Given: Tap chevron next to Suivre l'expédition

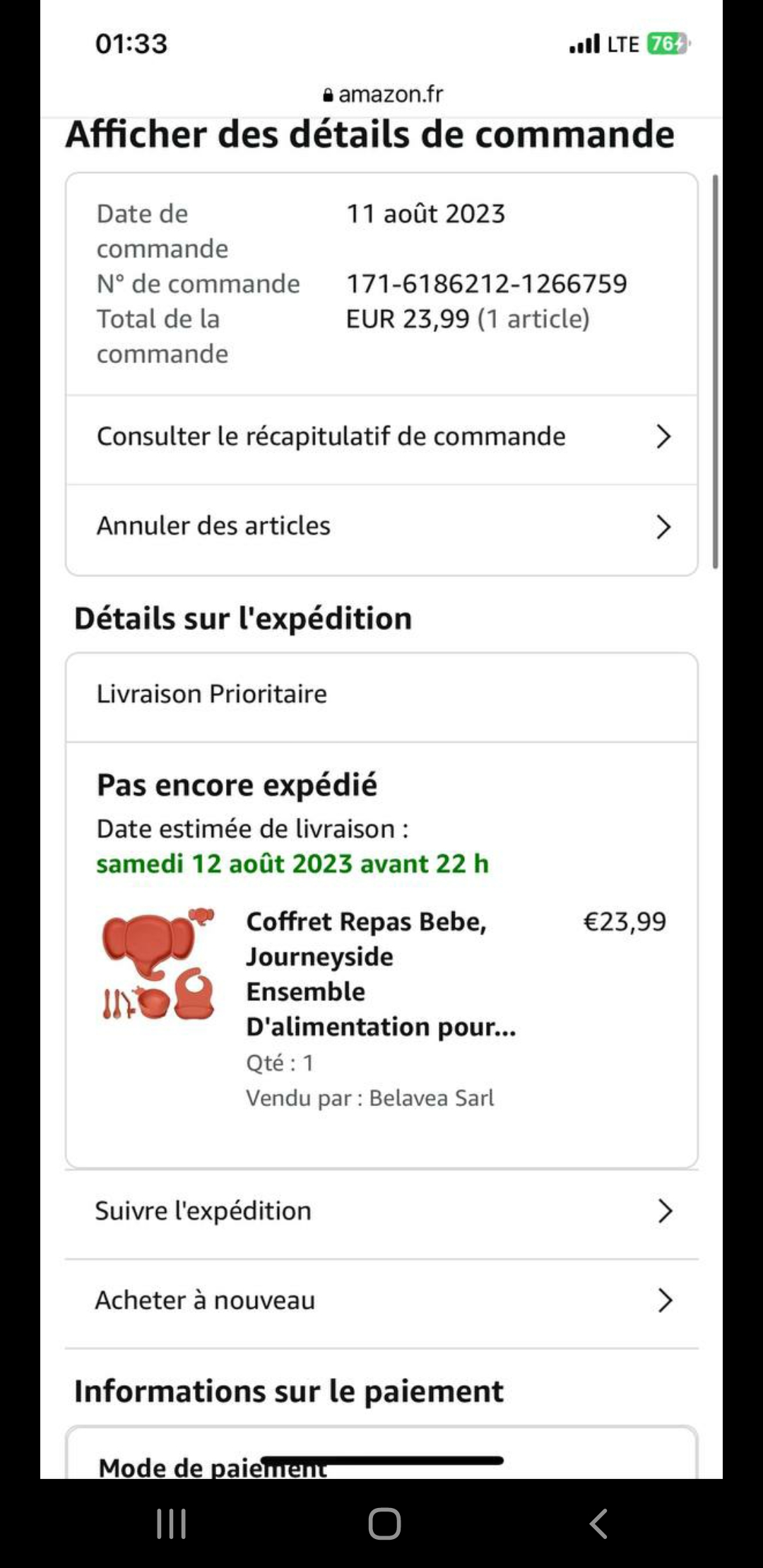Looking at the screenshot, I should click(664, 1211).
